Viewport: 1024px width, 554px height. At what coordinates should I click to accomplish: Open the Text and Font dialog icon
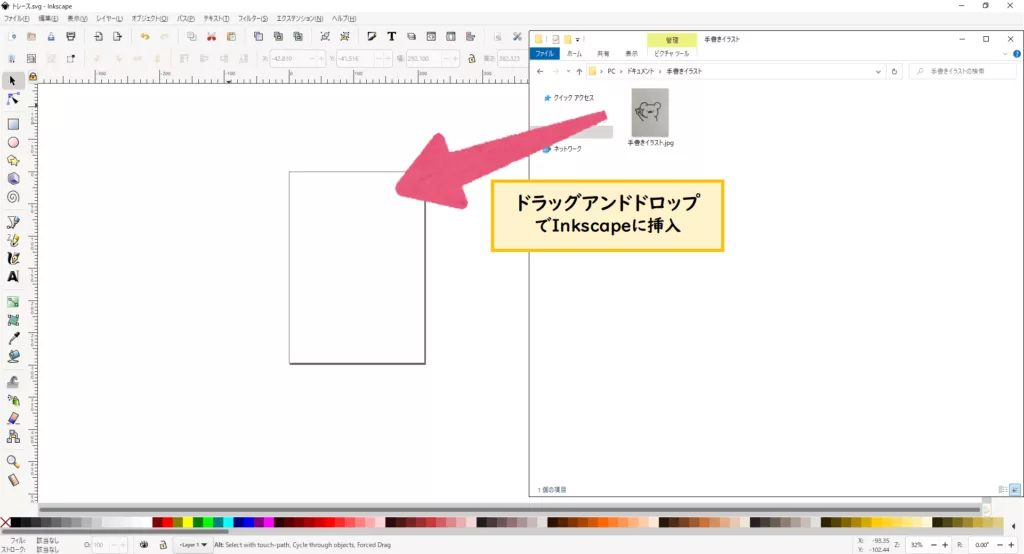click(391, 37)
